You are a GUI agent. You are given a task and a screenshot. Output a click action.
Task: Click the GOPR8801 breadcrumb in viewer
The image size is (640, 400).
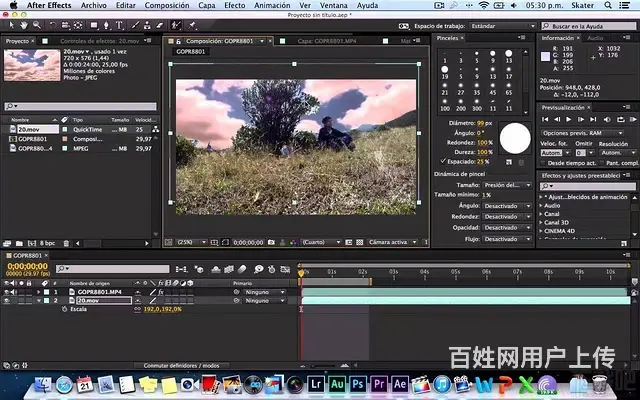(x=191, y=51)
